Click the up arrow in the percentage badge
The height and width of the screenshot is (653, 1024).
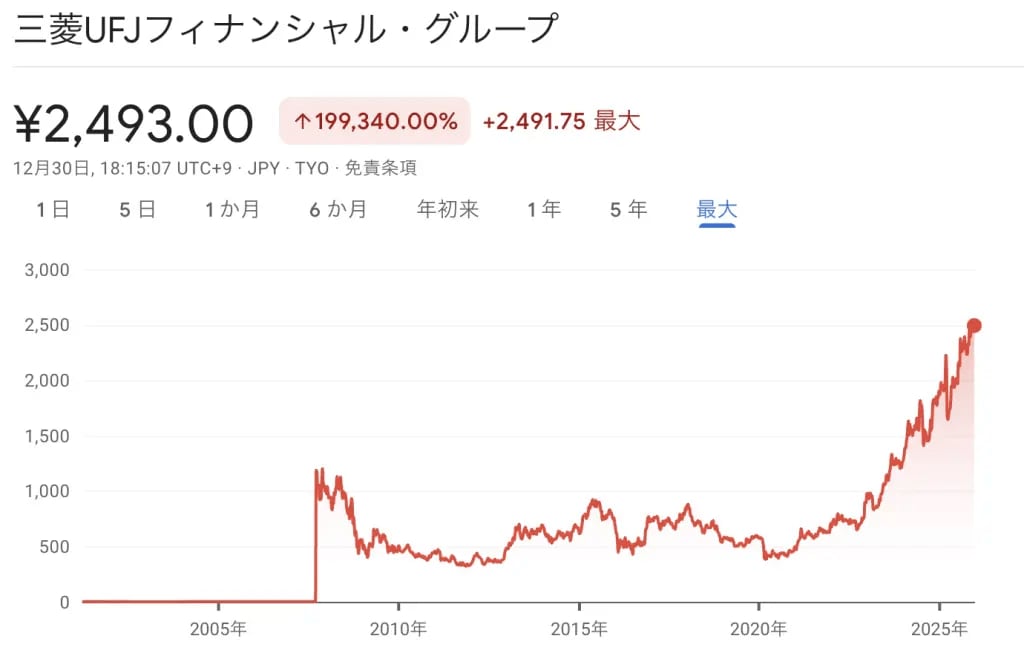(302, 122)
